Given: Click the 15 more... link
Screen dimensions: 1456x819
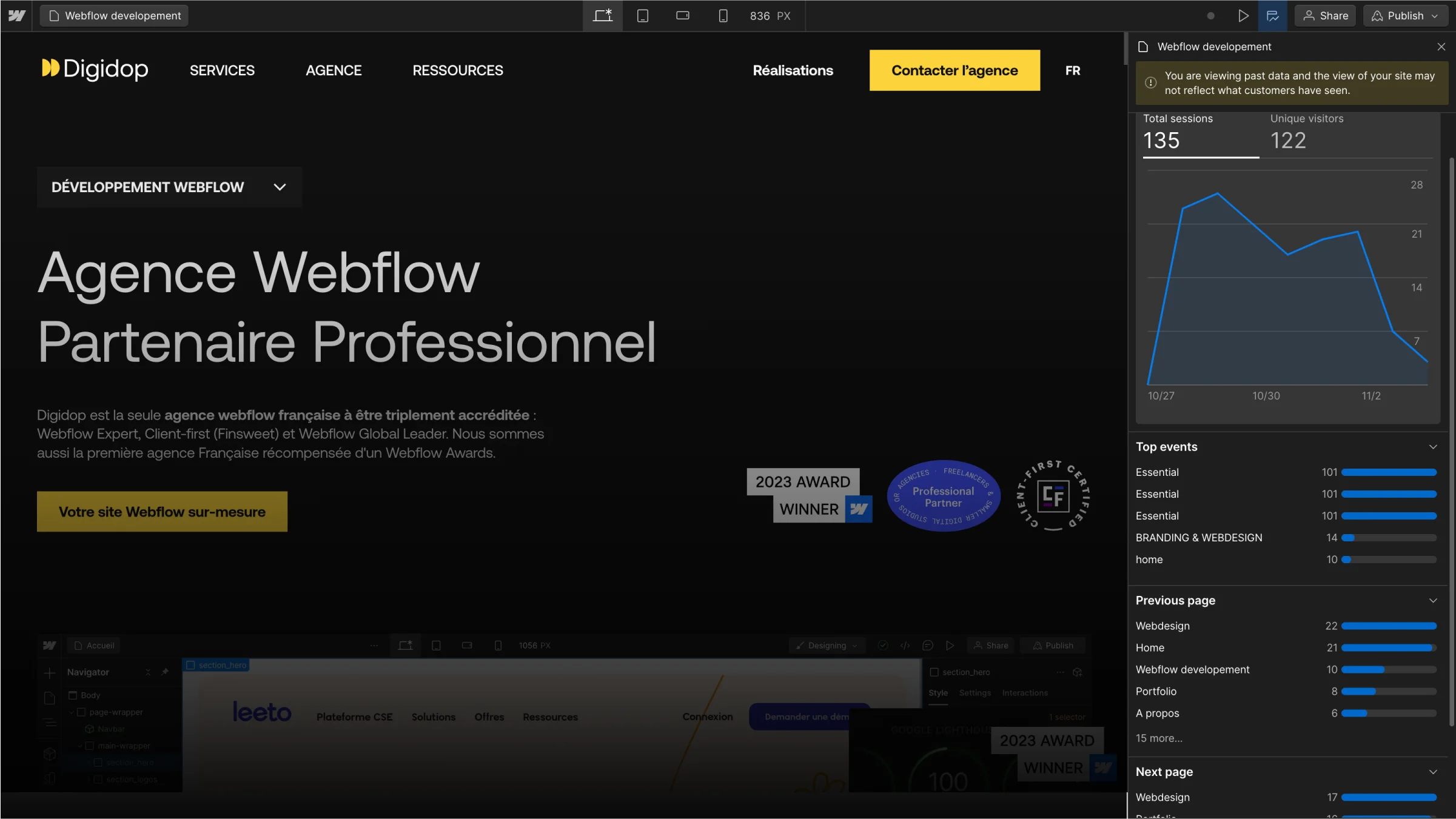Looking at the screenshot, I should [1159, 738].
